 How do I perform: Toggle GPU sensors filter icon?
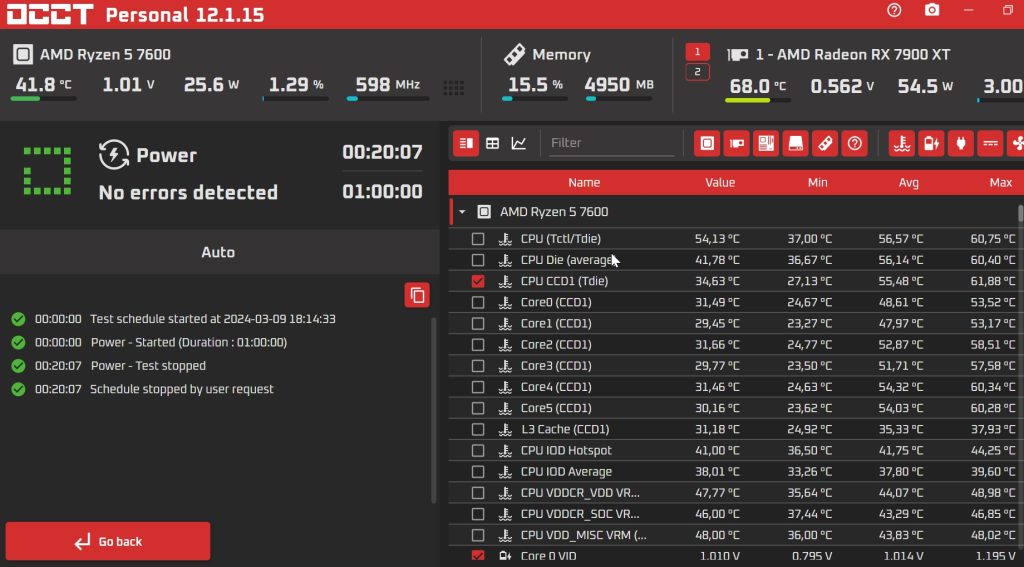[x=737, y=143]
